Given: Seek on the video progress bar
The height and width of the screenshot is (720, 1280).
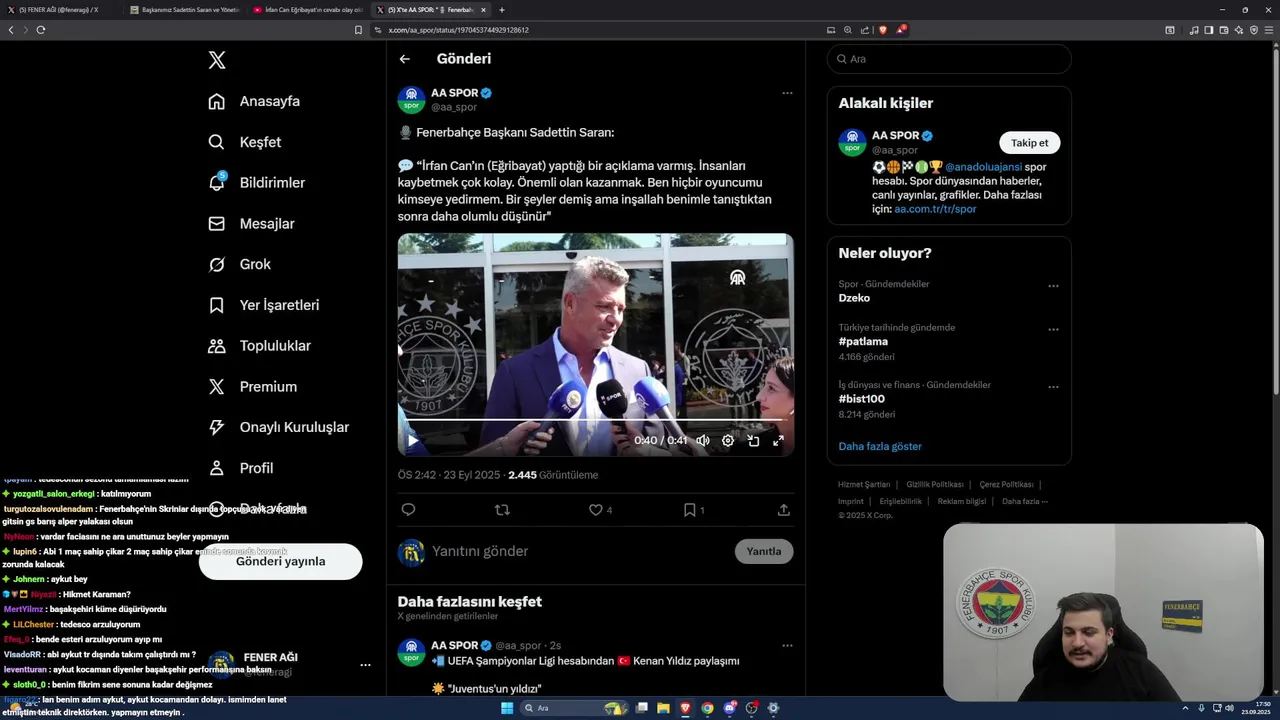Looking at the screenshot, I should (x=595, y=420).
